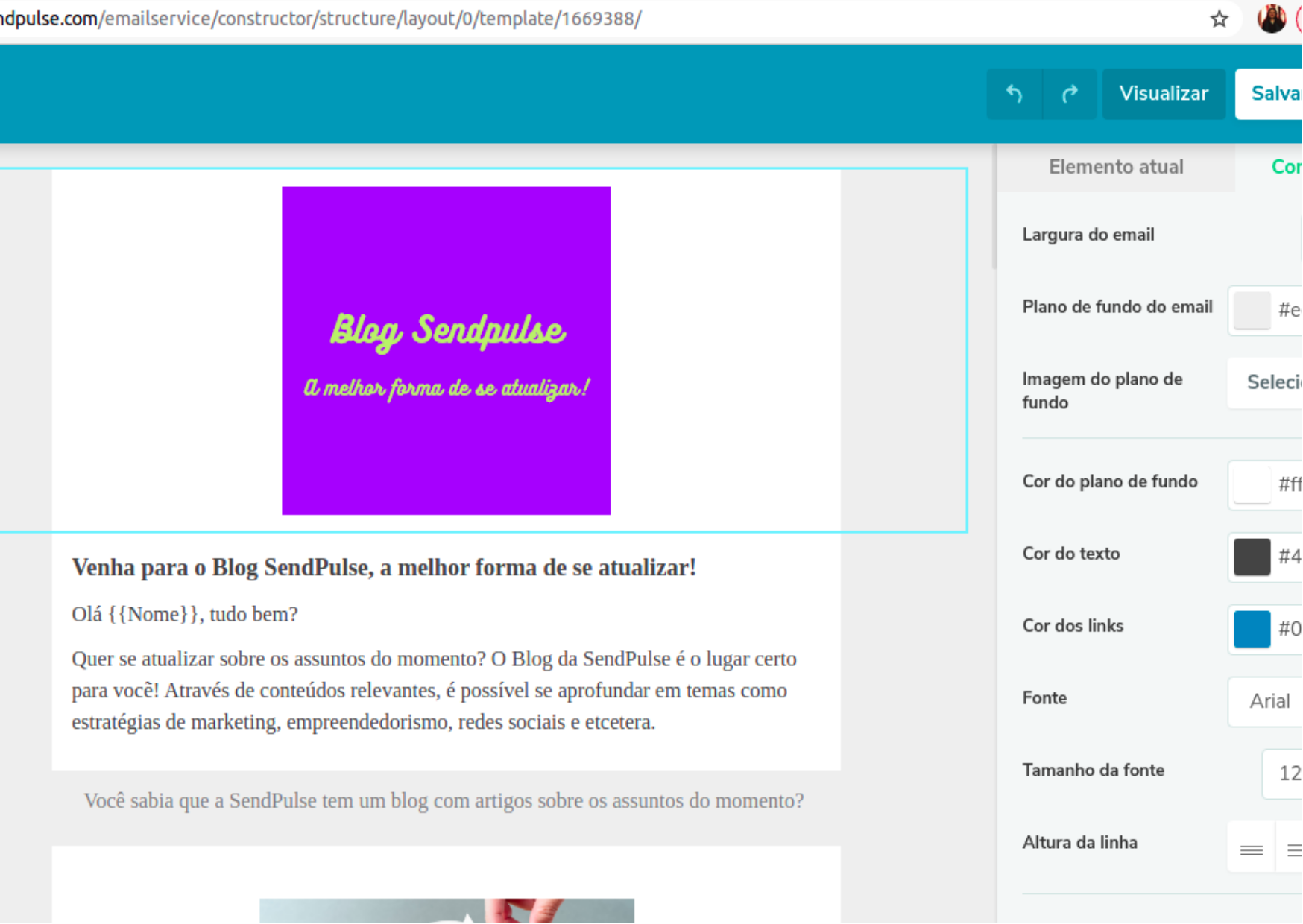Pick the email background color swatch
The width and height of the screenshot is (1303, 924).
click(1252, 310)
